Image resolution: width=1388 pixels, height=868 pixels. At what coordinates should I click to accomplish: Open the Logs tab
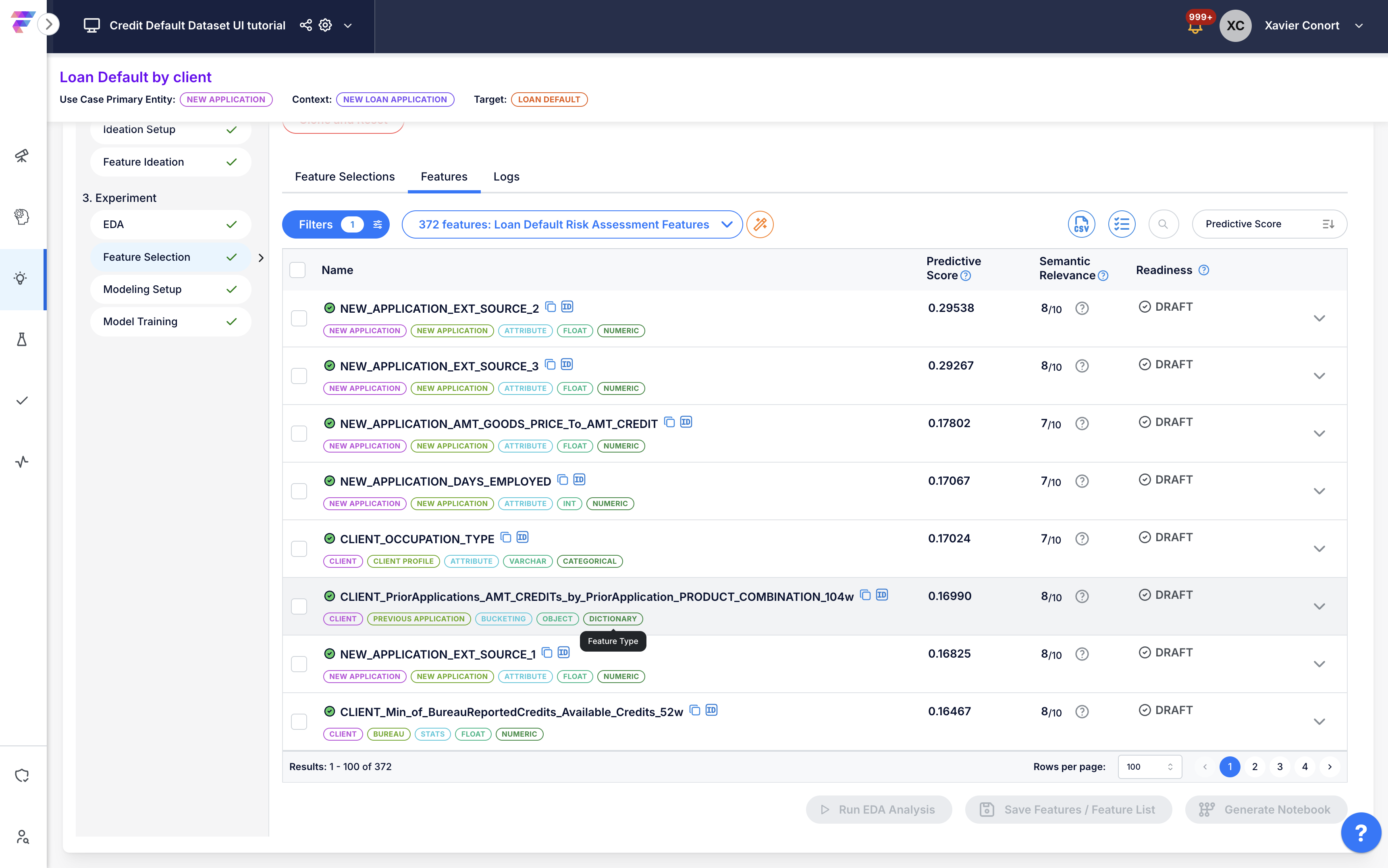506,177
